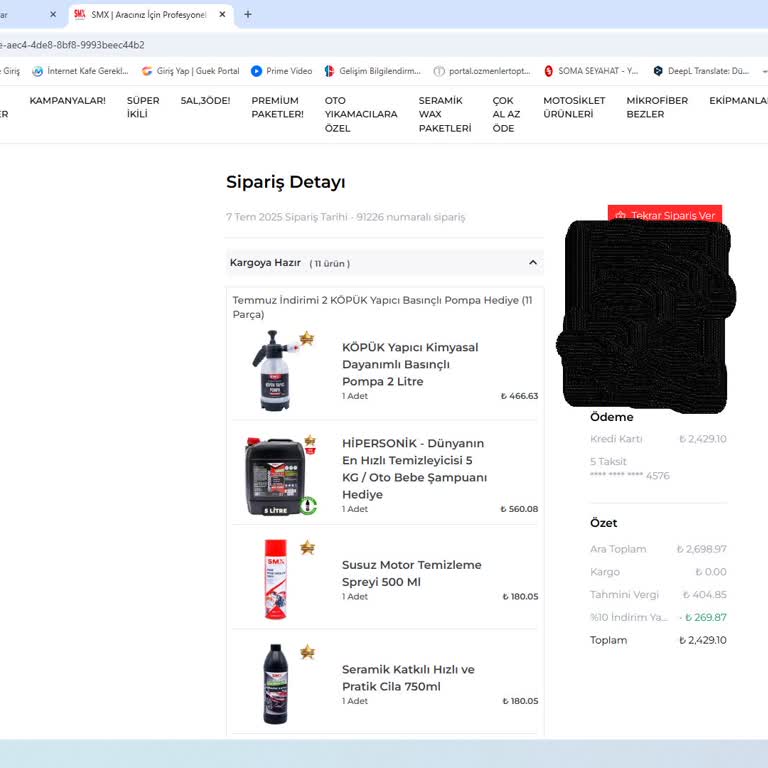The image size is (768, 768).
Task: Click KÖPÜK Yapıcı pompa product image
Action: pos(274,370)
